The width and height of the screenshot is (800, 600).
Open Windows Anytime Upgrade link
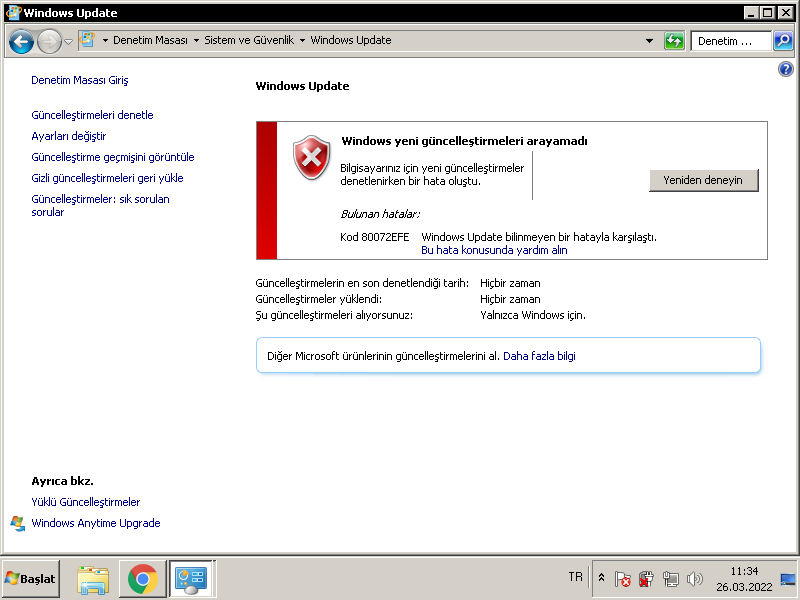tap(96, 523)
